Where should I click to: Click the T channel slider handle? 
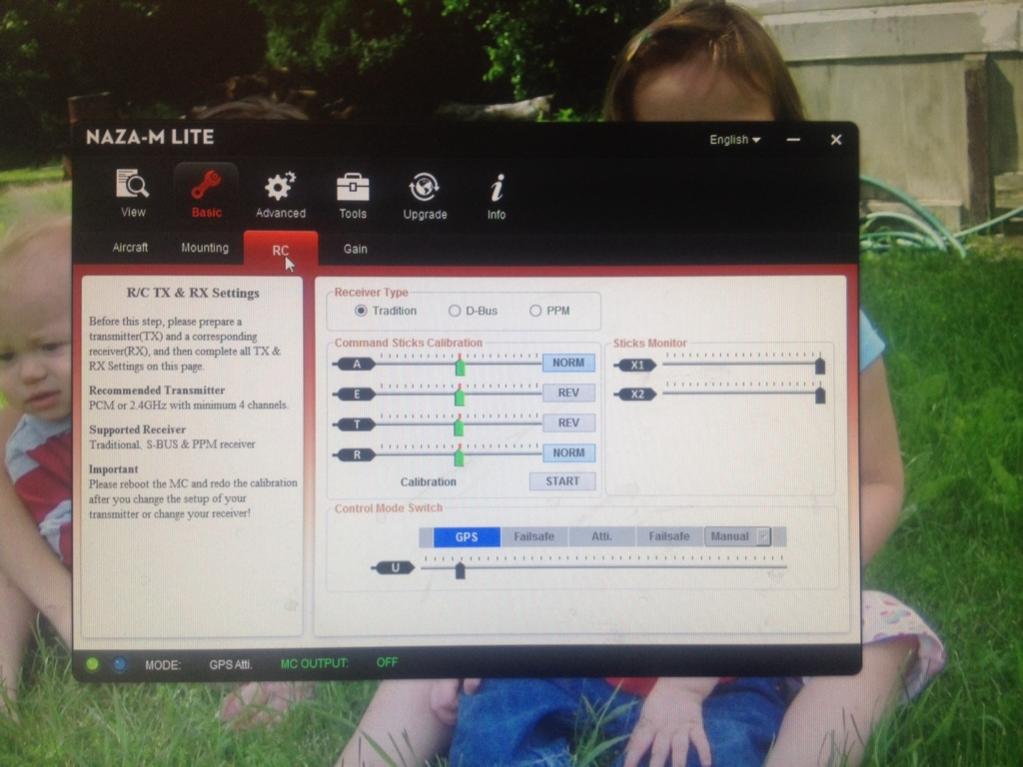click(x=459, y=426)
